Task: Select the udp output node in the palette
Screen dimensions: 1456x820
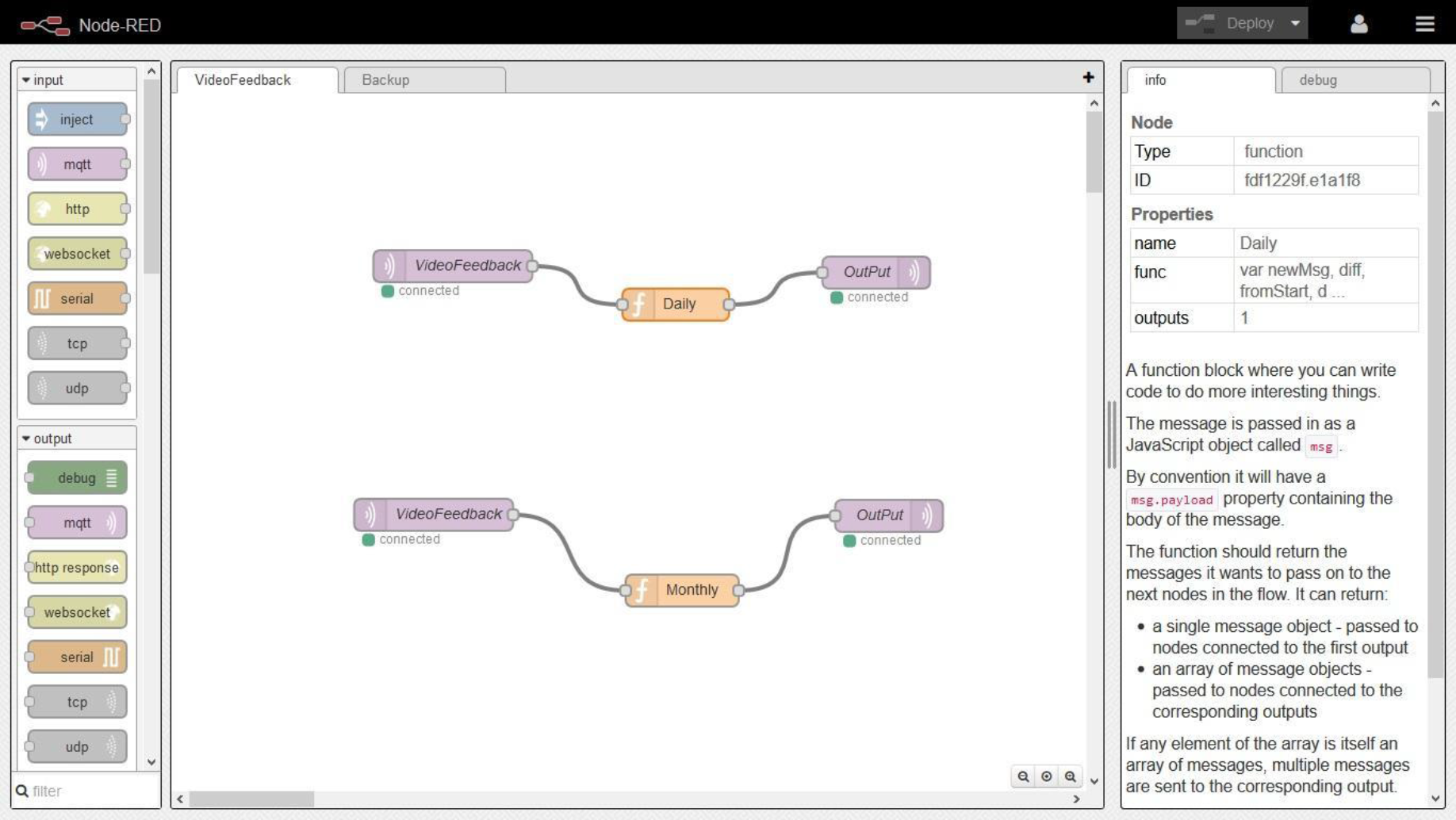Action: pos(77,747)
